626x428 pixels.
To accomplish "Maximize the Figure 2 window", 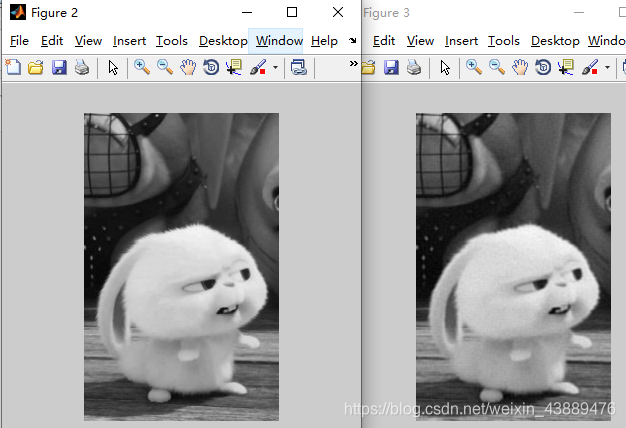I will coord(292,12).
